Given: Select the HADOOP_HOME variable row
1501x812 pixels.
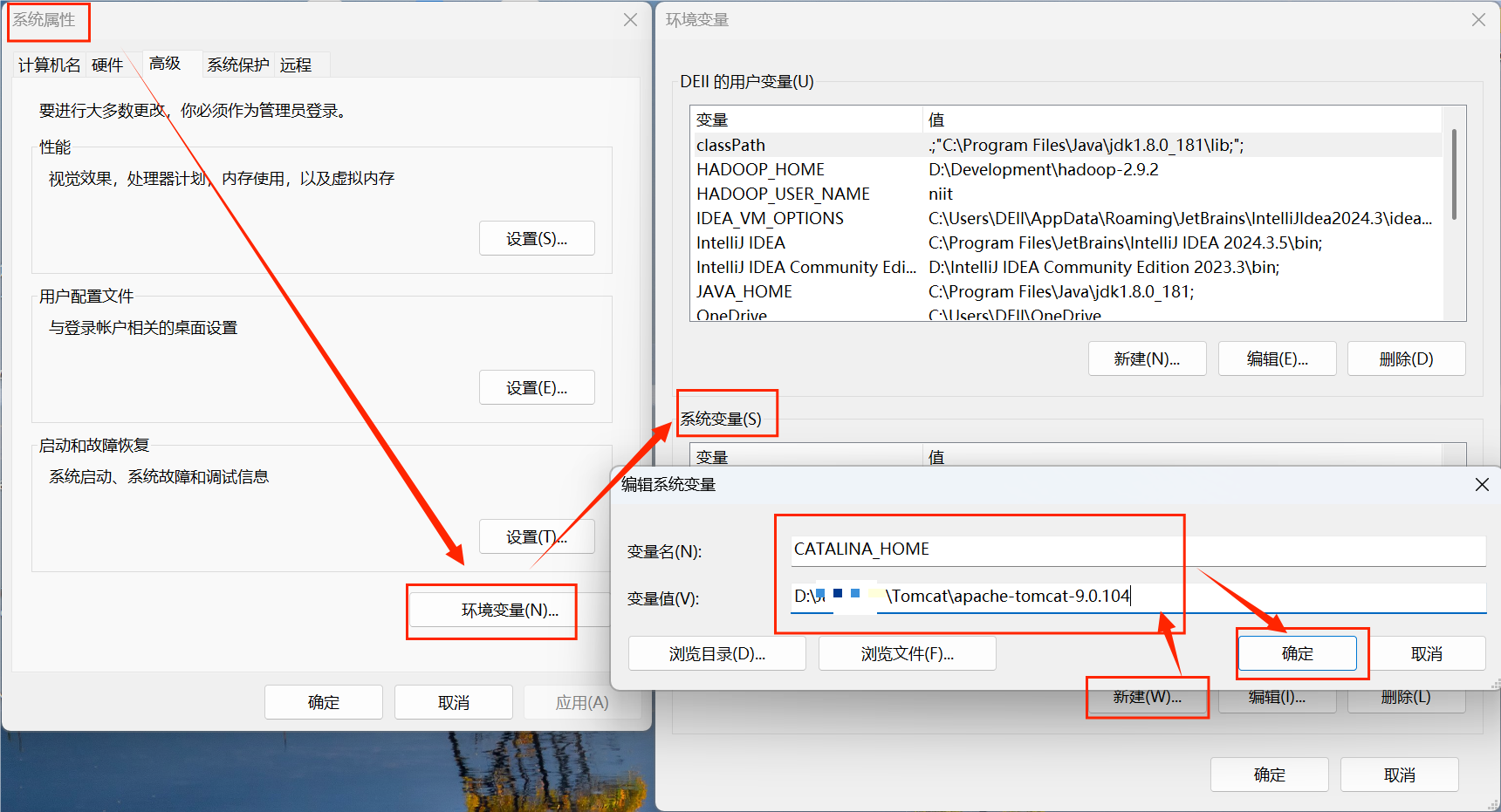Looking at the screenshot, I should 1066,169.
